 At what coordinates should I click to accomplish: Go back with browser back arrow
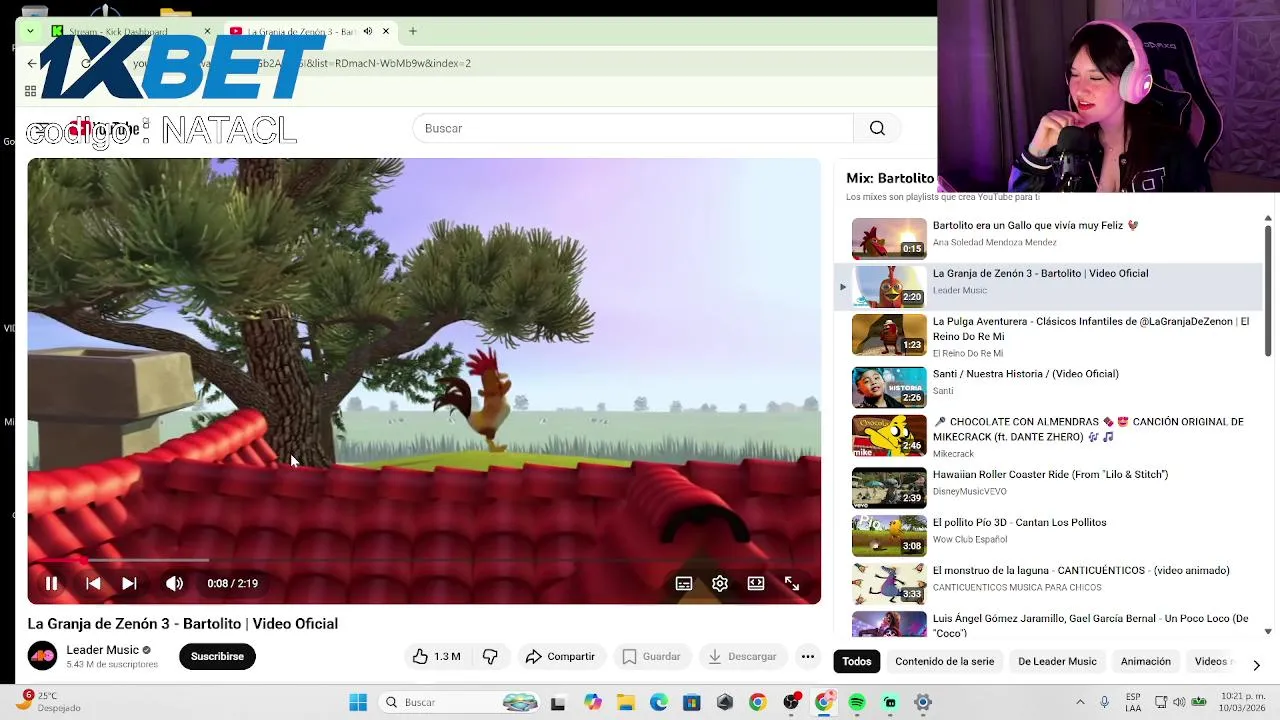[x=32, y=63]
